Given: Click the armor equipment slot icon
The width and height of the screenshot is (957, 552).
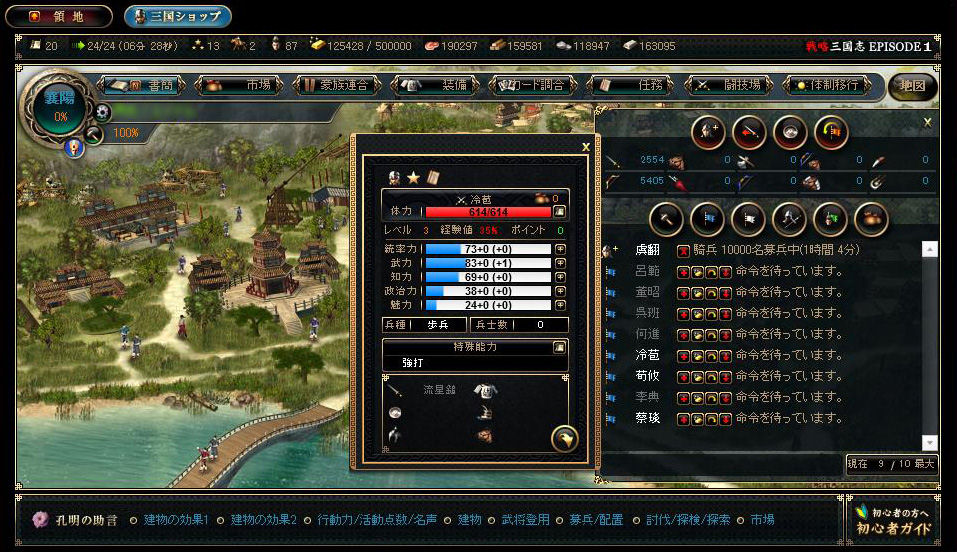Looking at the screenshot, I should pos(485,390).
